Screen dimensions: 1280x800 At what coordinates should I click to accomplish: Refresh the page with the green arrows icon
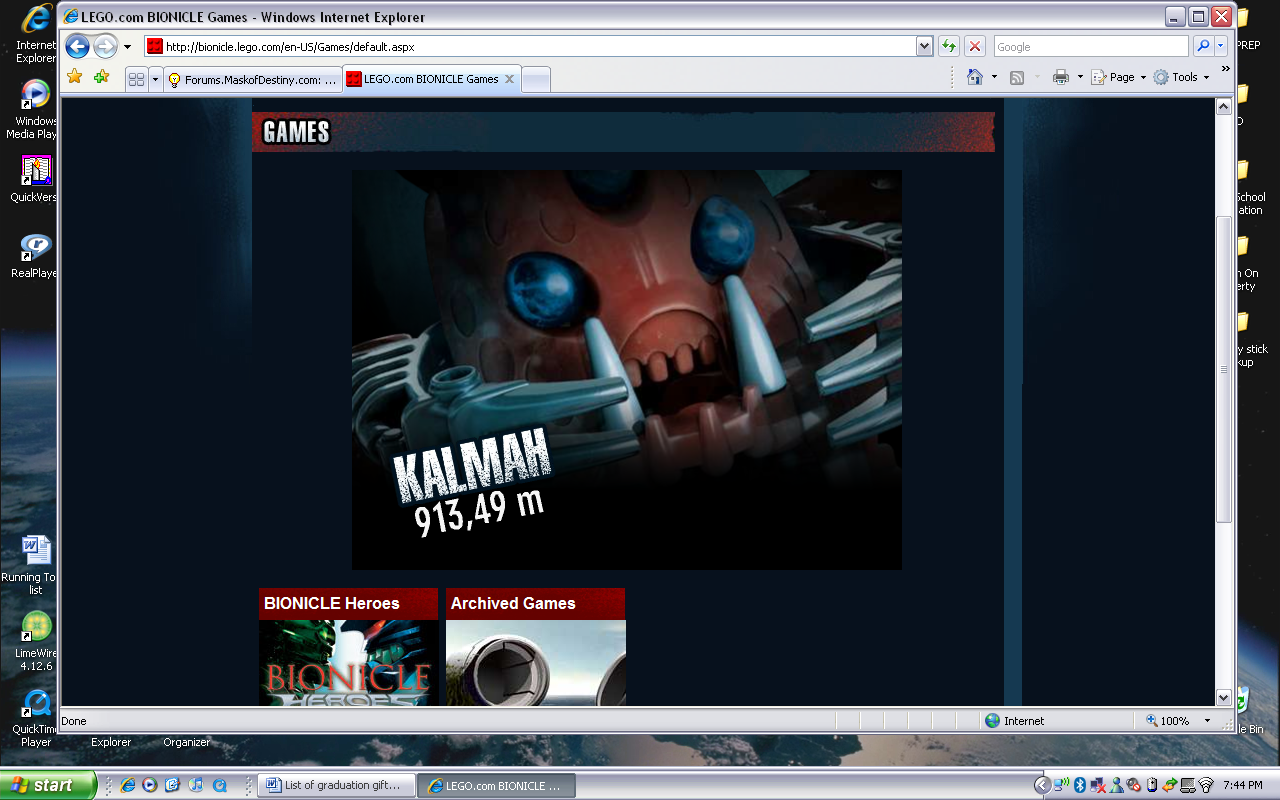tap(948, 47)
